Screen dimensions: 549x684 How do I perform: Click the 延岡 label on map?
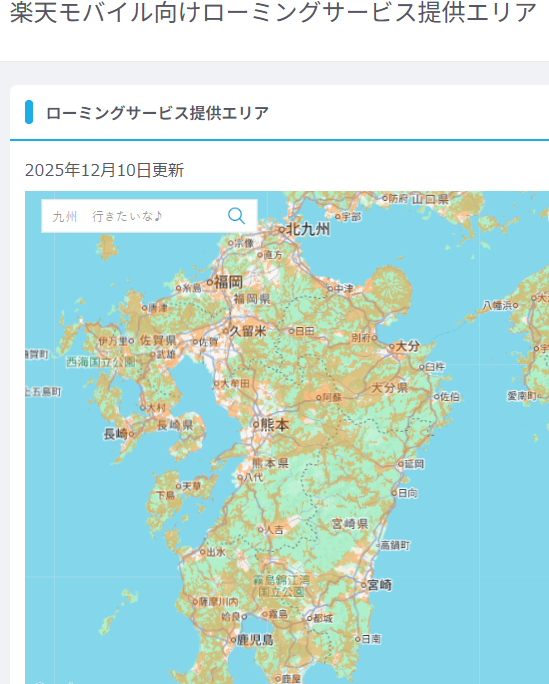point(414,464)
